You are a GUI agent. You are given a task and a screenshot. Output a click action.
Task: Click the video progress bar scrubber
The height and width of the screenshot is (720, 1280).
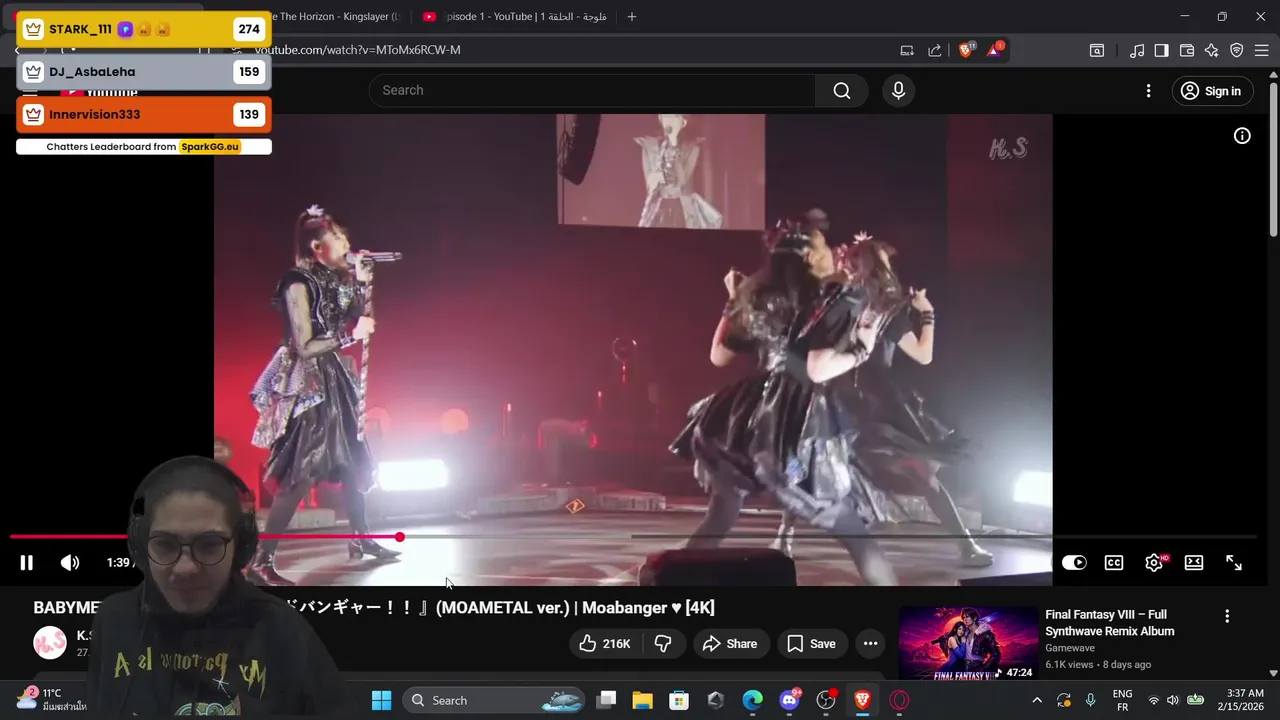[399, 537]
